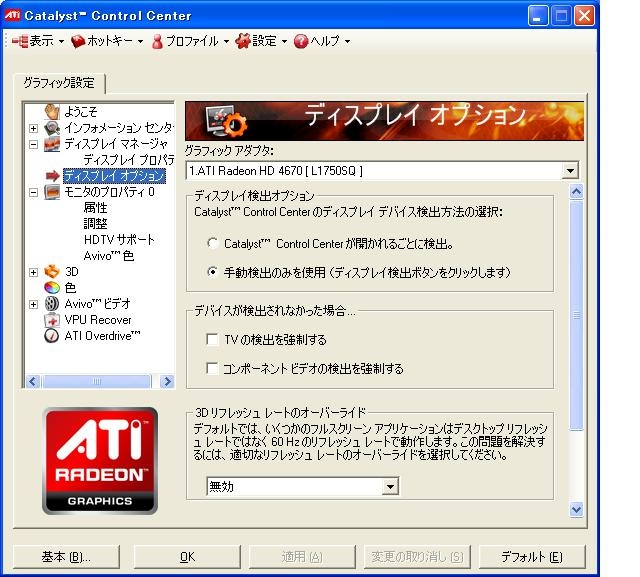This screenshot has width=640, height=577.
Task: Select the 色 tree item label
Action: pos(70,288)
